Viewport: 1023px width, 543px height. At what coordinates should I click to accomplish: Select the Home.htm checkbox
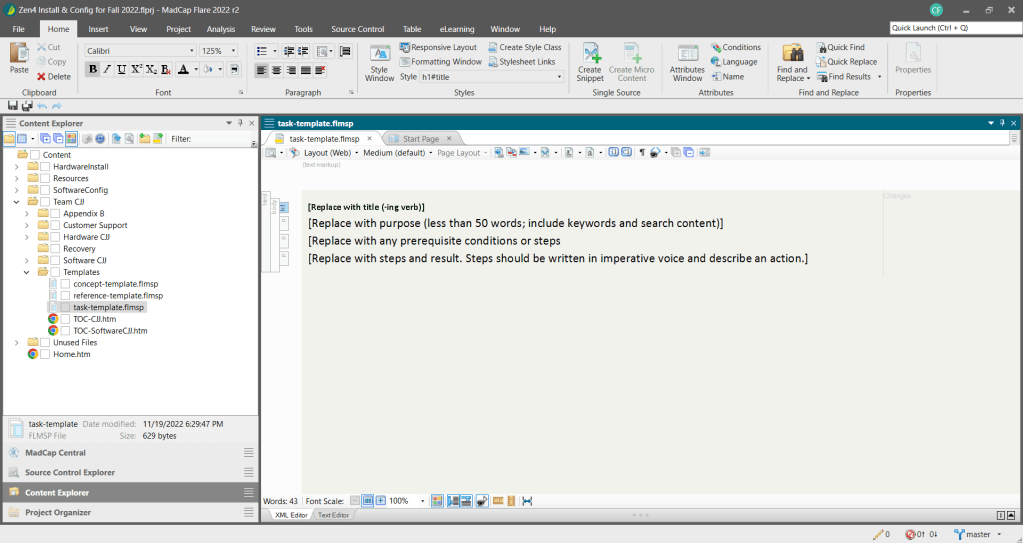tap(45, 354)
